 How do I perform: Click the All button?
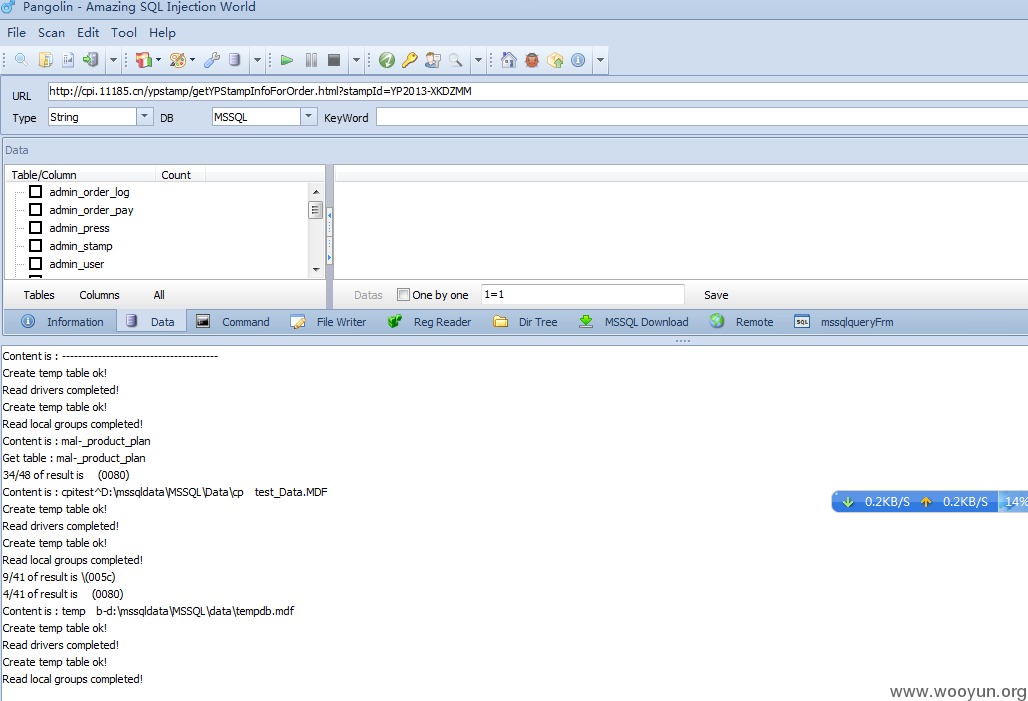click(159, 295)
